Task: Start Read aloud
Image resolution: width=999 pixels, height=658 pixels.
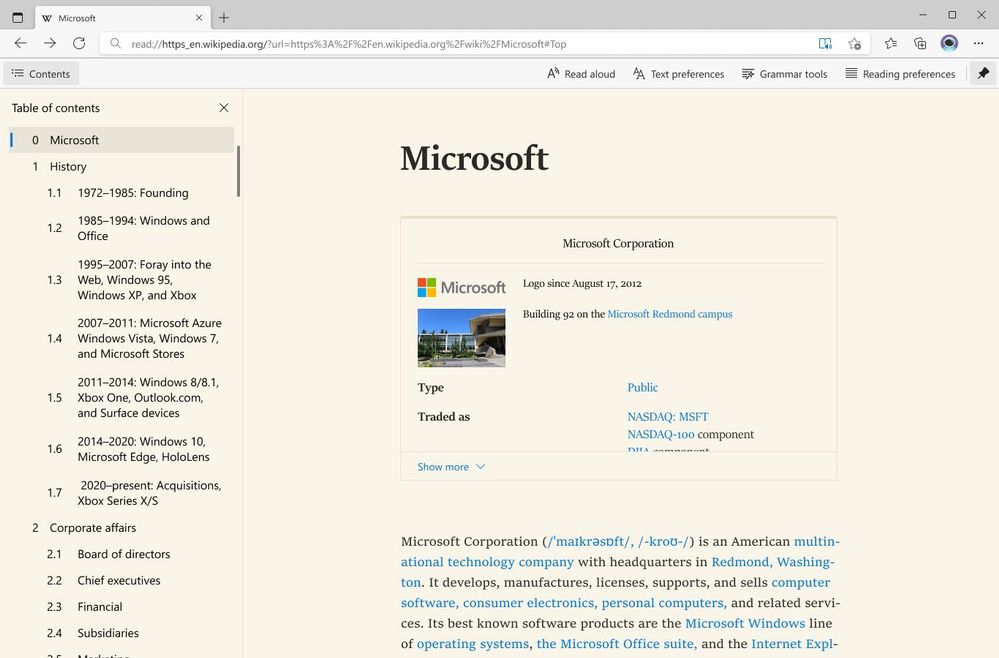Action: (581, 74)
